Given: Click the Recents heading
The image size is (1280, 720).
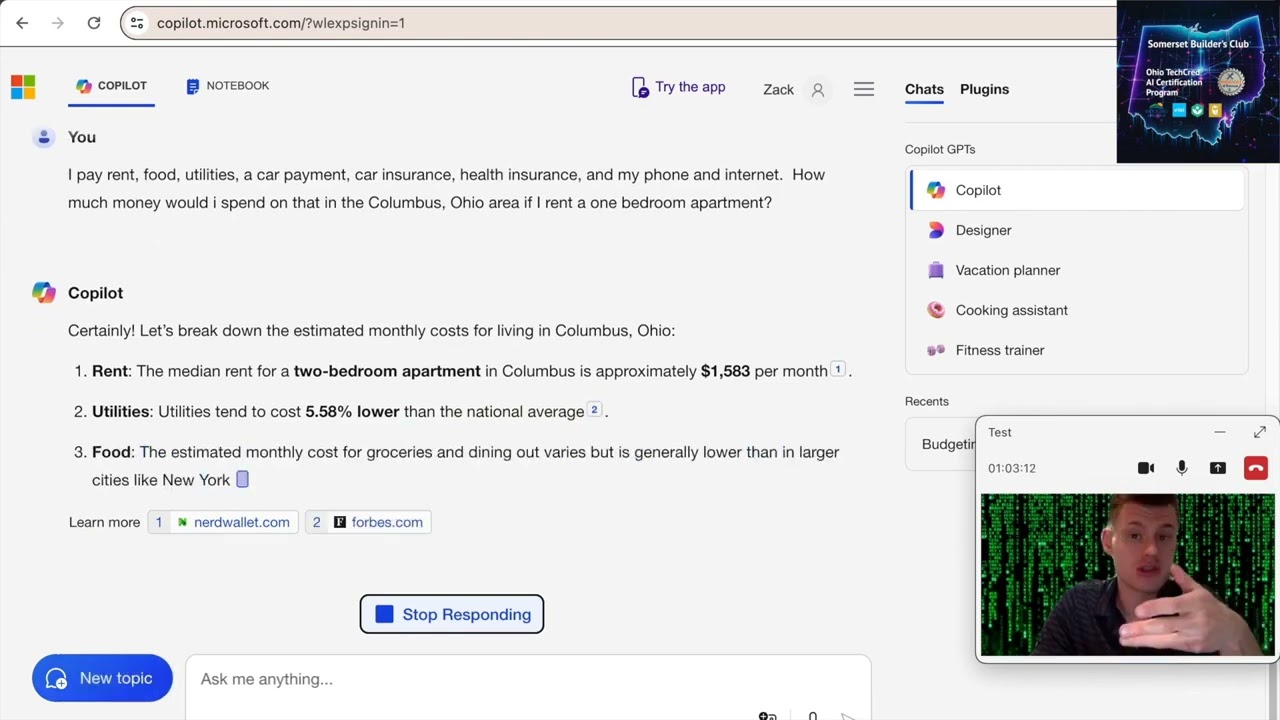Looking at the screenshot, I should coord(927,401).
